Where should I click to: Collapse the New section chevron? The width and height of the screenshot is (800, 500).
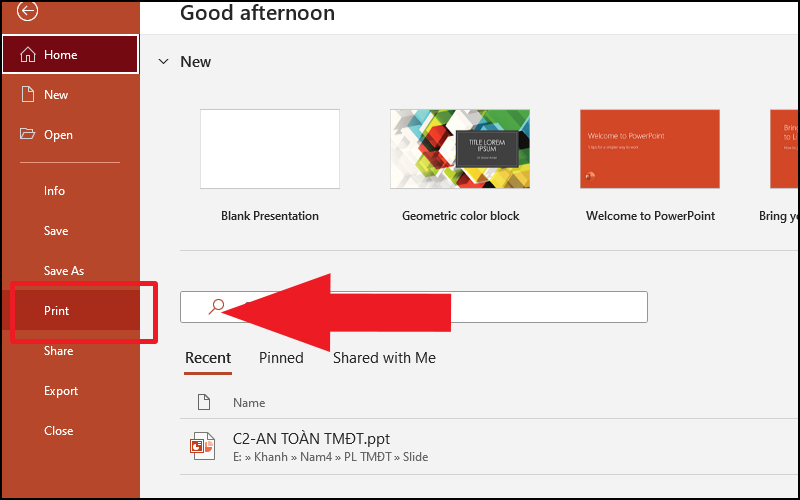pyautogui.click(x=163, y=62)
